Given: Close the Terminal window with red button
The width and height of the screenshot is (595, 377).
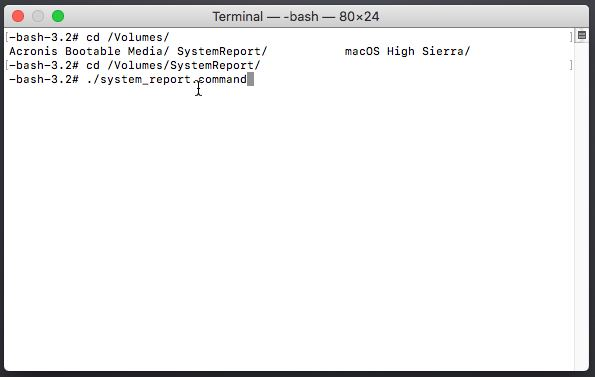Looking at the screenshot, I should click(x=18, y=16).
